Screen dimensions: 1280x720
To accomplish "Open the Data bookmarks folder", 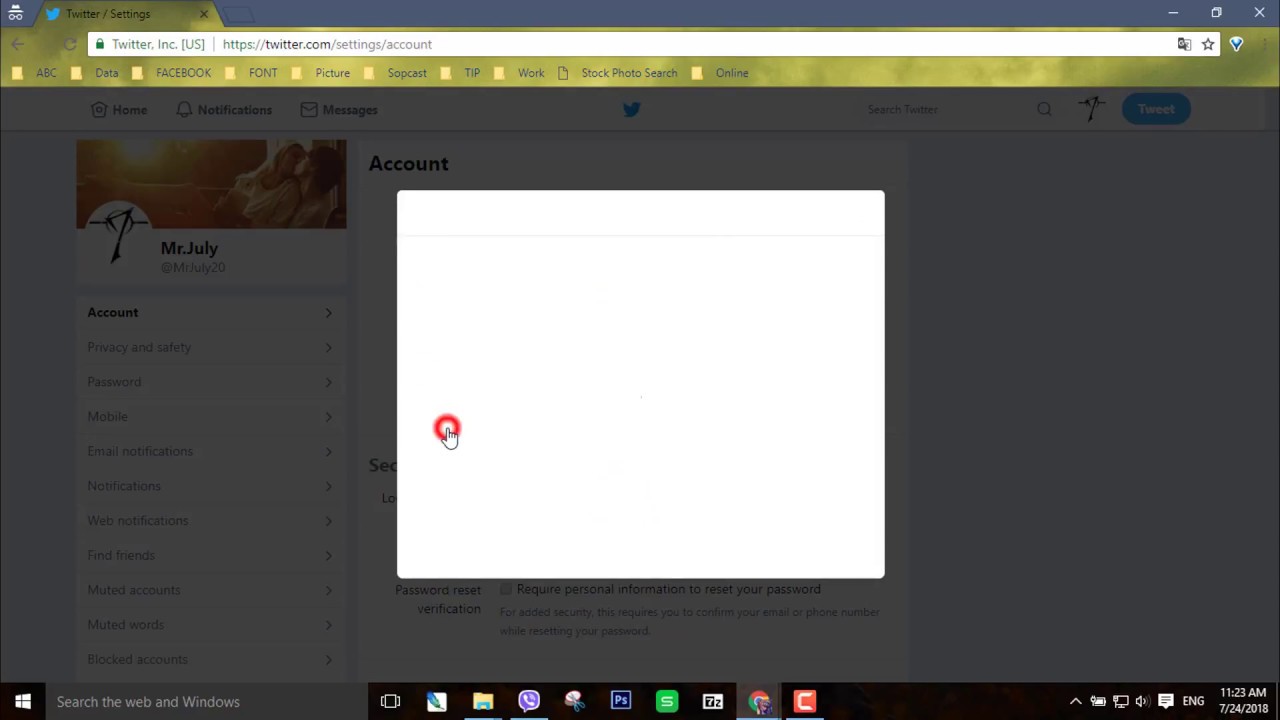I will coord(95,73).
